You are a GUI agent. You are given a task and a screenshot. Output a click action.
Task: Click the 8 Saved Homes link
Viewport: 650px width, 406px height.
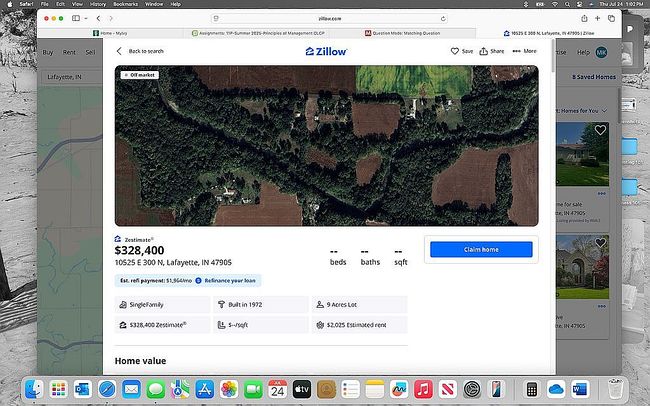click(x=594, y=77)
